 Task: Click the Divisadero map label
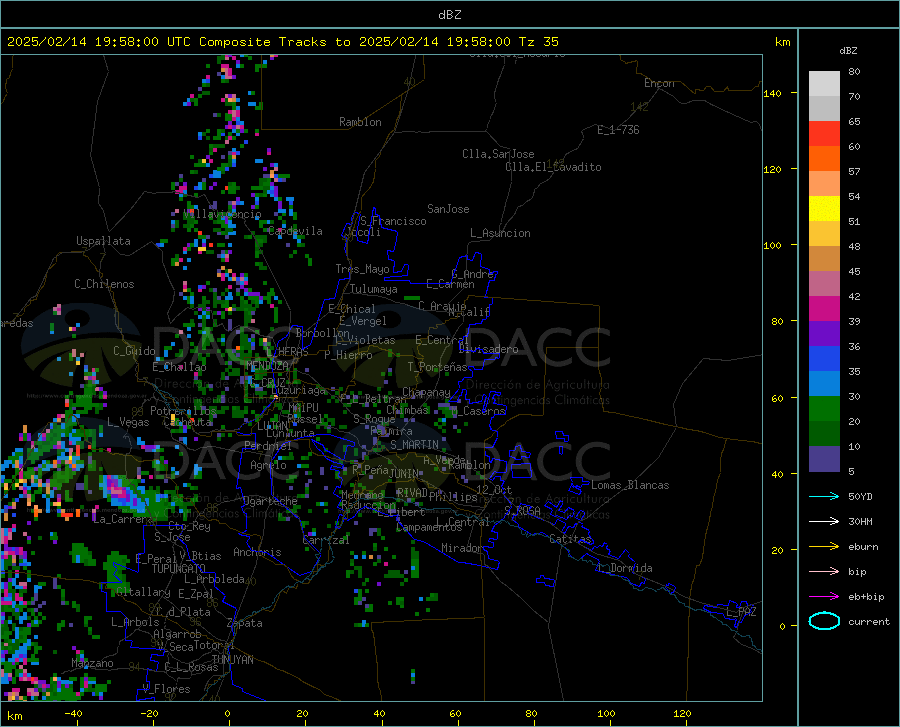tap(488, 349)
